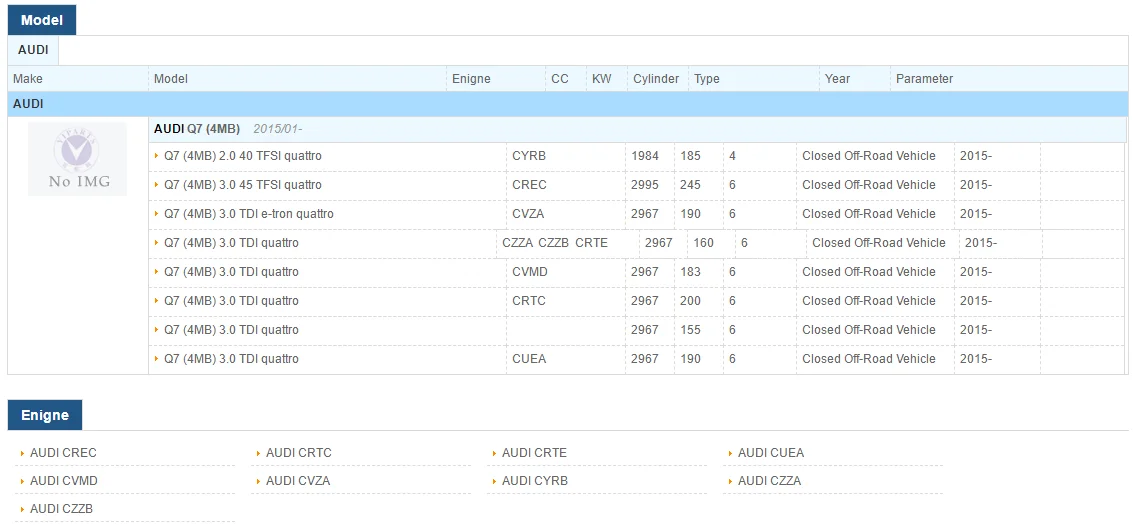The width and height of the screenshot is (1133, 525).
Task: Open the Enigne section header tab
Action: tap(45, 415)
